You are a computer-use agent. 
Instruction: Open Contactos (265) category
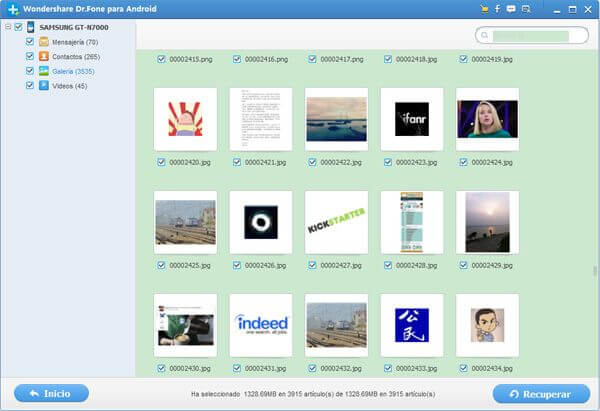click(74, 57)
